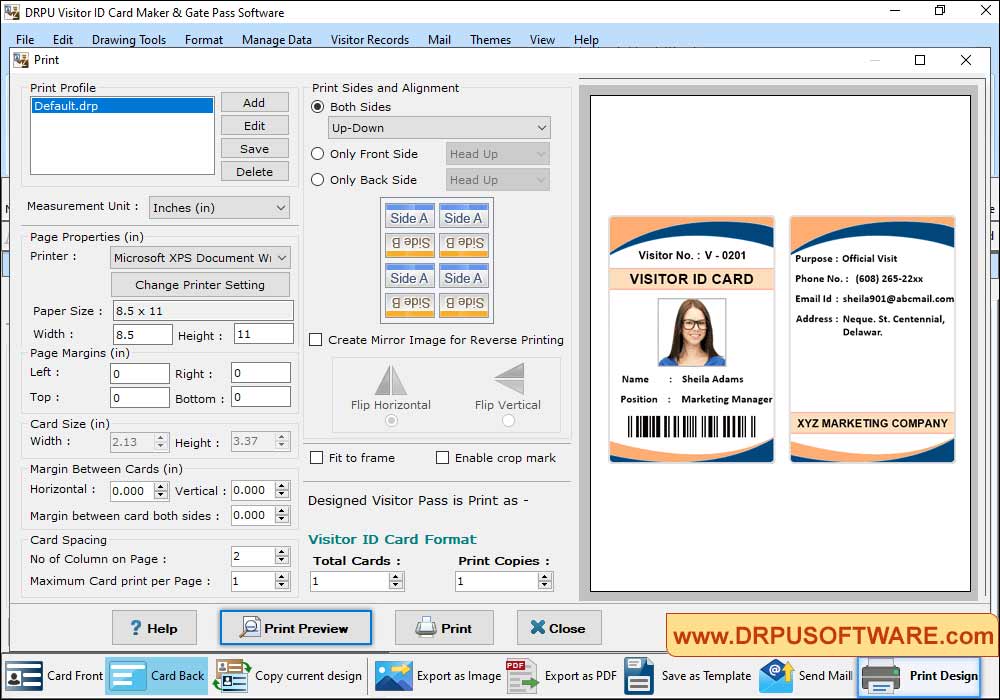
Task: Open the File menu
Action: tap(25, 40)
